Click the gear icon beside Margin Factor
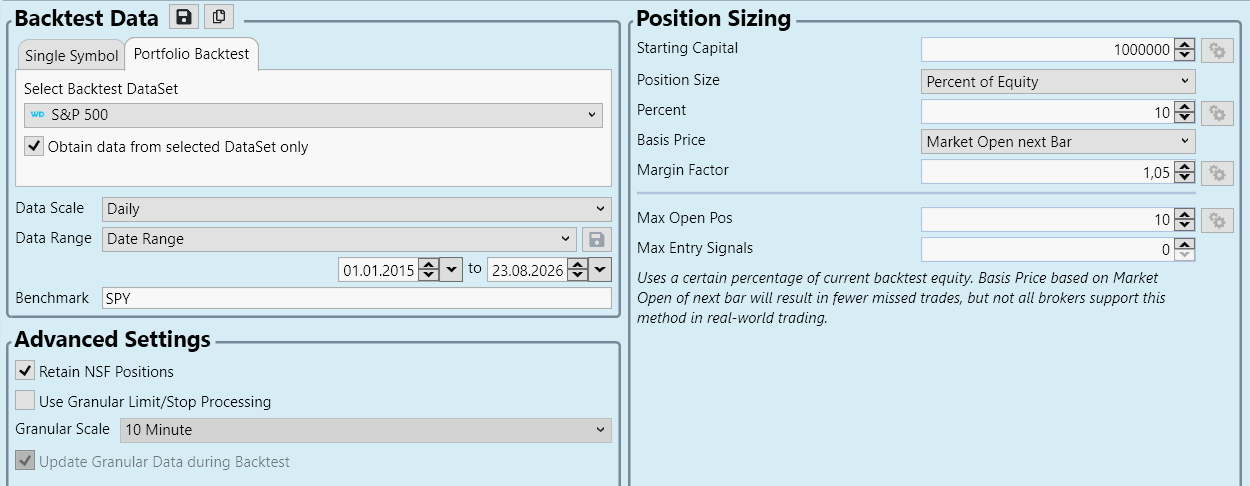Image resolution: width=1250 pixels, height=486 pixels. pyautogui.click(x=1217, y=173)
